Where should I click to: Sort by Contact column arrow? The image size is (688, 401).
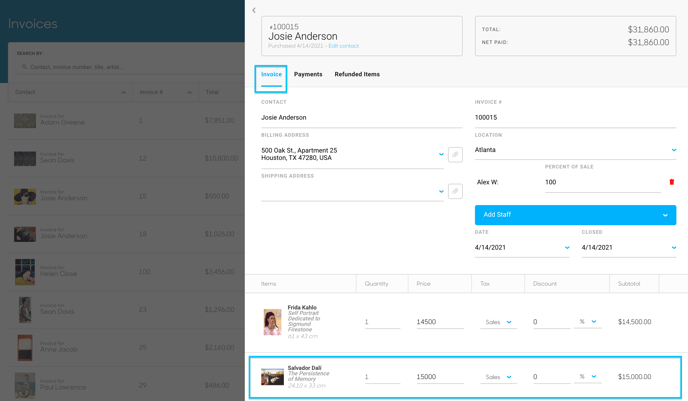coord(123,93)
